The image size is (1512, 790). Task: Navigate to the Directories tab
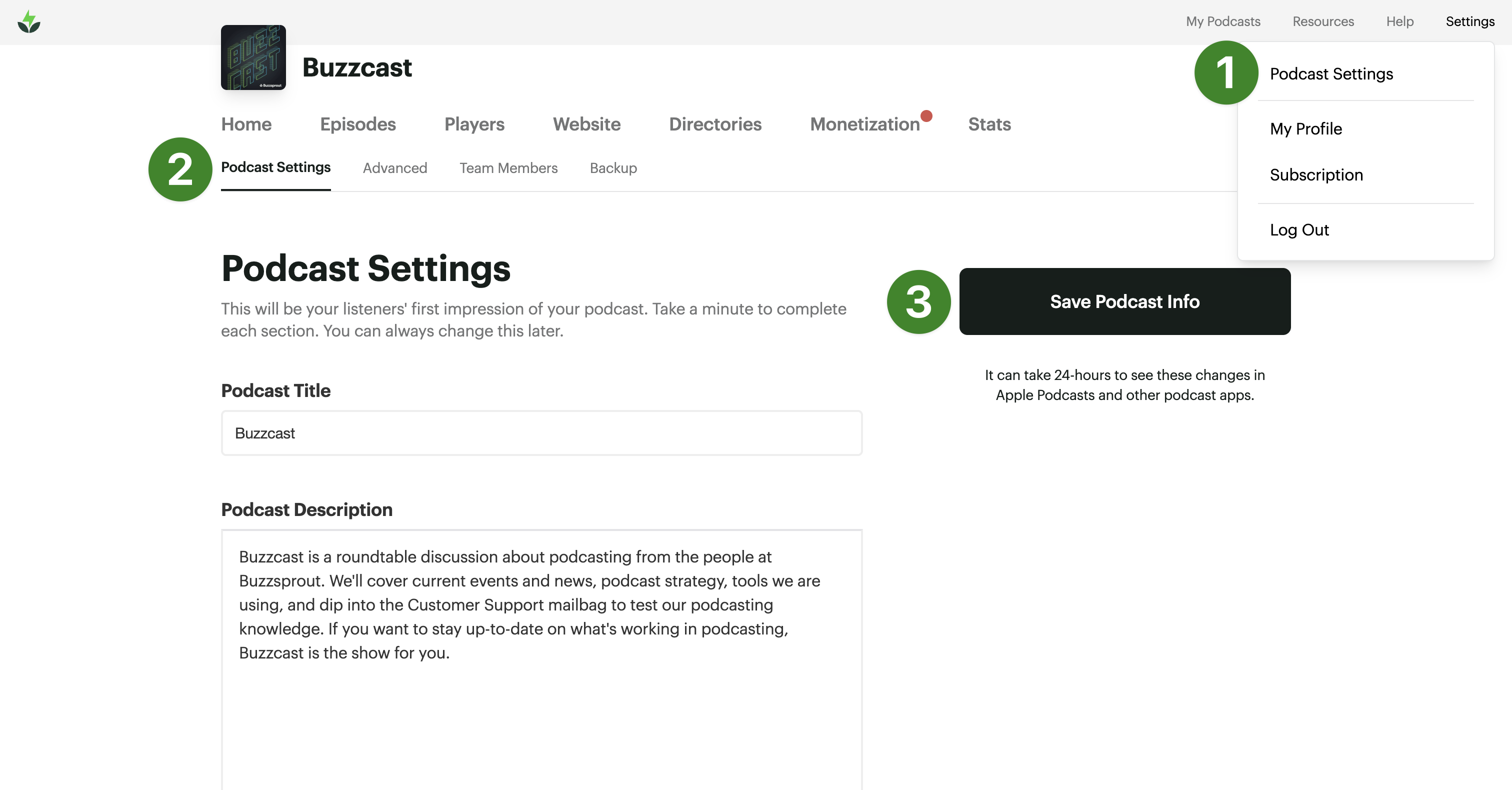pos(715,124)
